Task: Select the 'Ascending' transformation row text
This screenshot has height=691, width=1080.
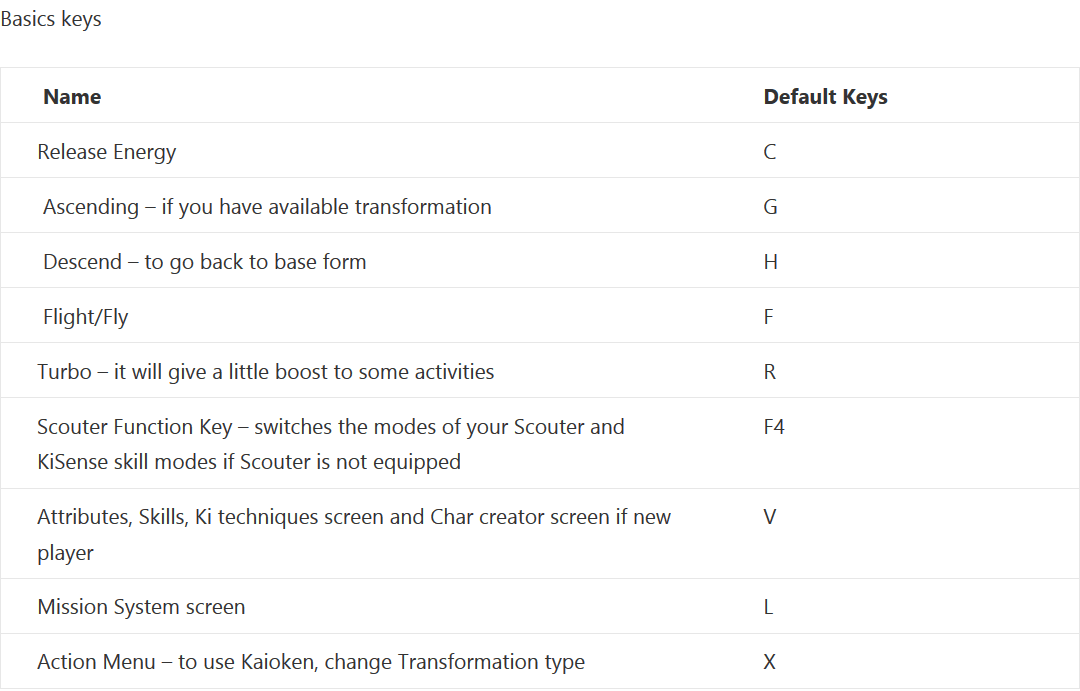Action: pyautogui.click(x=267, y=207)
